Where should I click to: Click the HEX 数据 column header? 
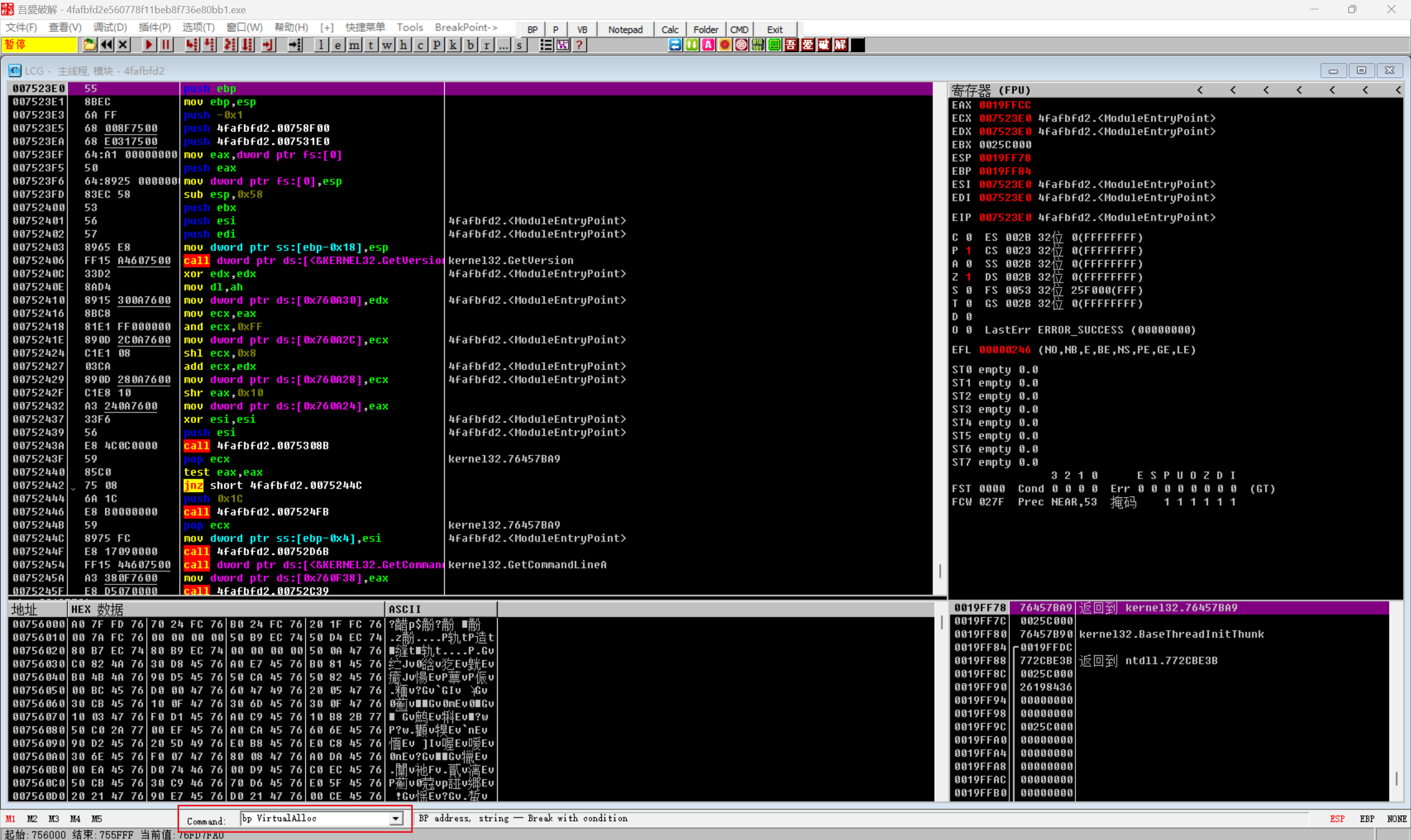pyautogui.click(x=226, y=609)
